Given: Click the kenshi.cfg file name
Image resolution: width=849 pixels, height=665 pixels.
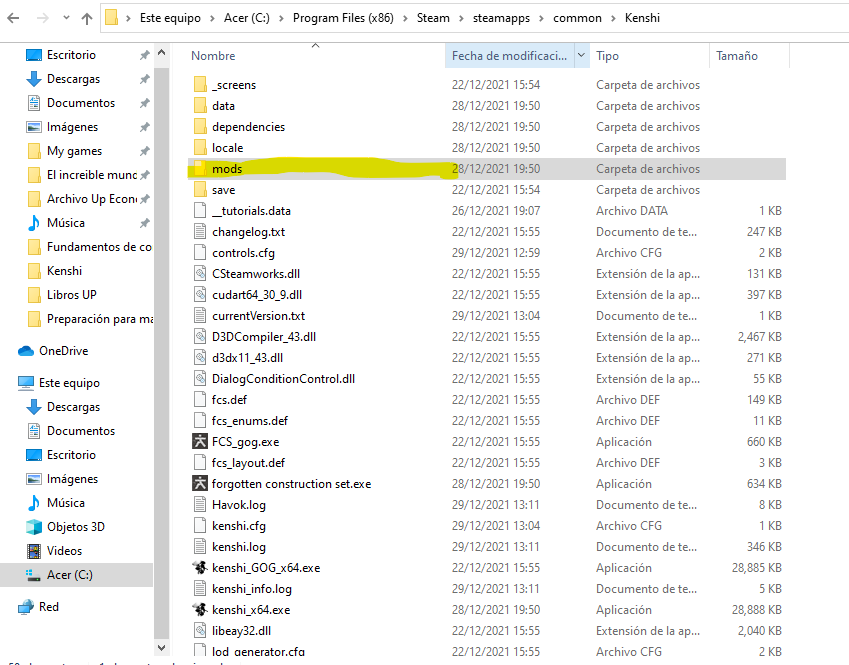Looking at the screenshot, I should [x=239, y=526].
